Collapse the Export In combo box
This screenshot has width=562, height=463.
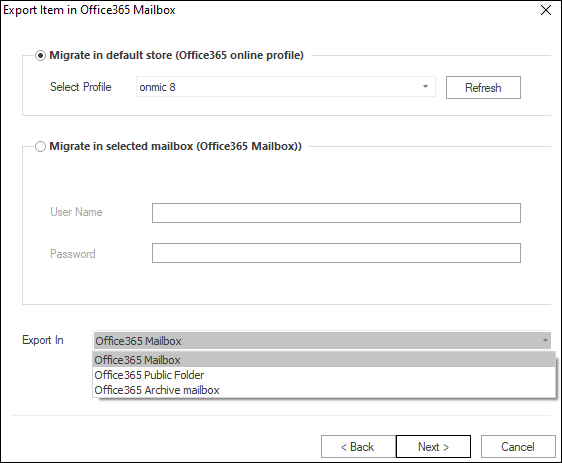coord(322,340)
